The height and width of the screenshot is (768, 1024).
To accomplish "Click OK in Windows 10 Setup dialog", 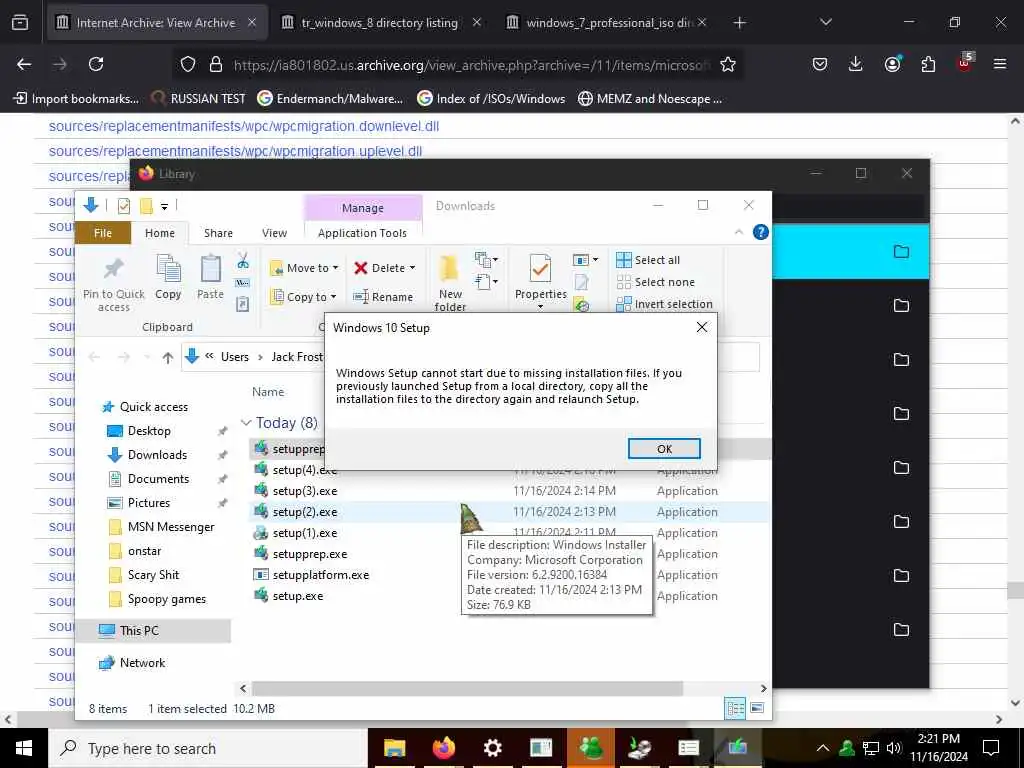I will pyautogui.click(x=664, y=449).
